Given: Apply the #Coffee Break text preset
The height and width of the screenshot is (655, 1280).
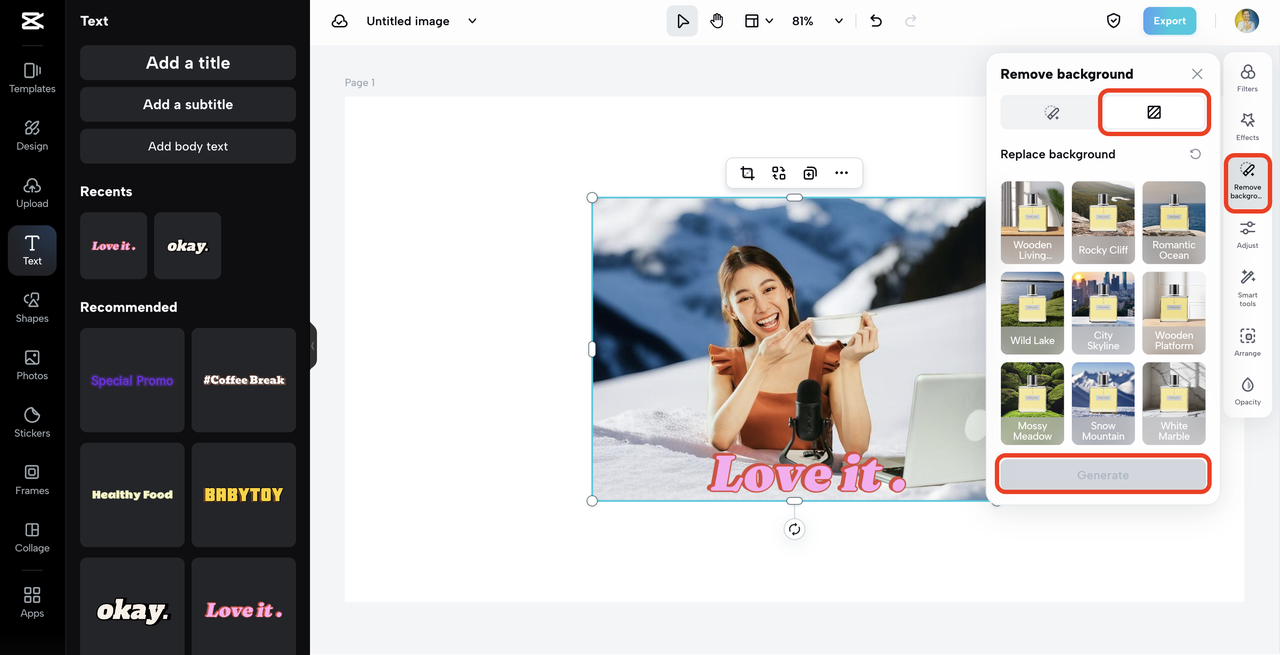Looking at the screenshot, I should pos(244,380).
